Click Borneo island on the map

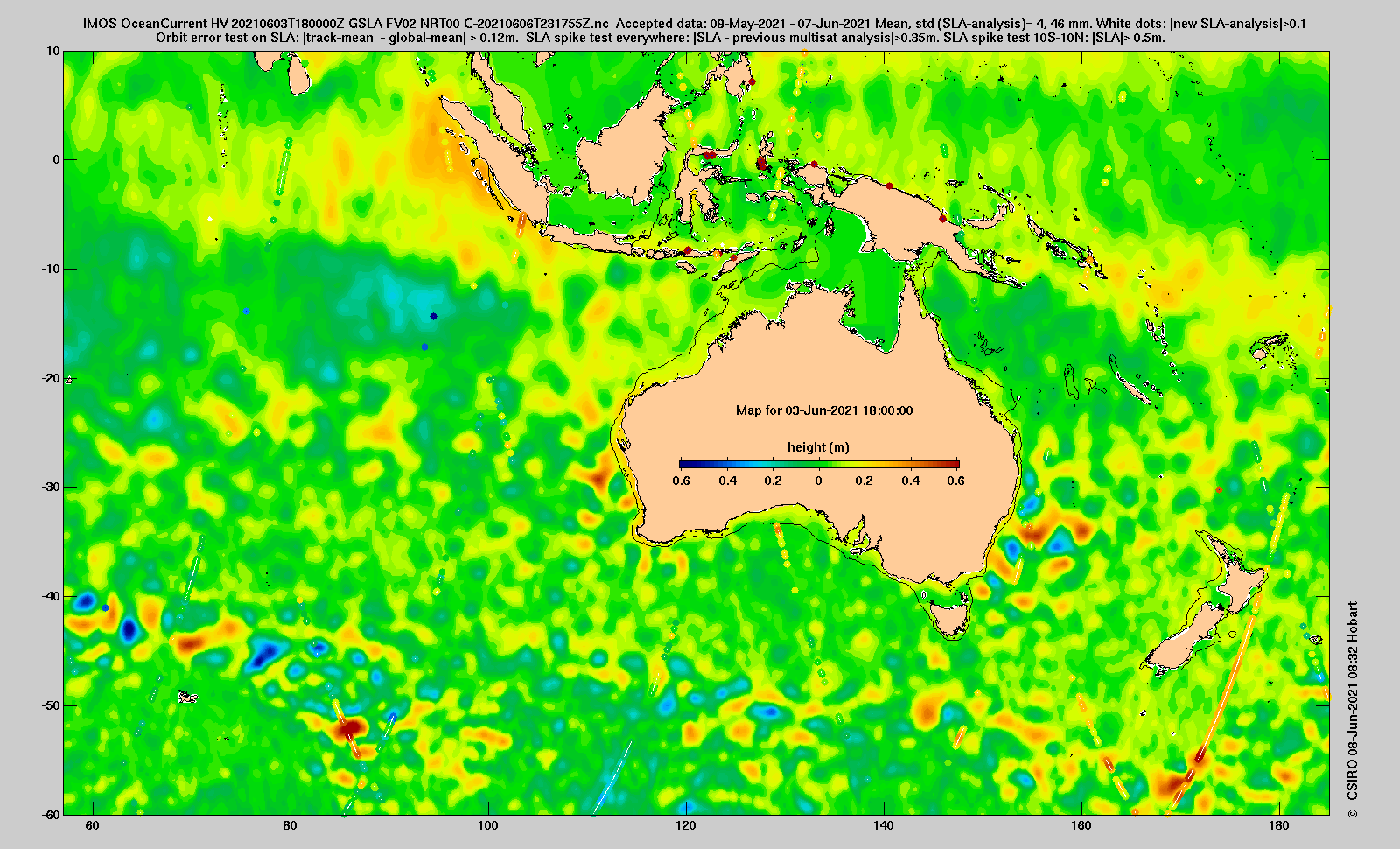pyautogui.click(x=626, y=147)
